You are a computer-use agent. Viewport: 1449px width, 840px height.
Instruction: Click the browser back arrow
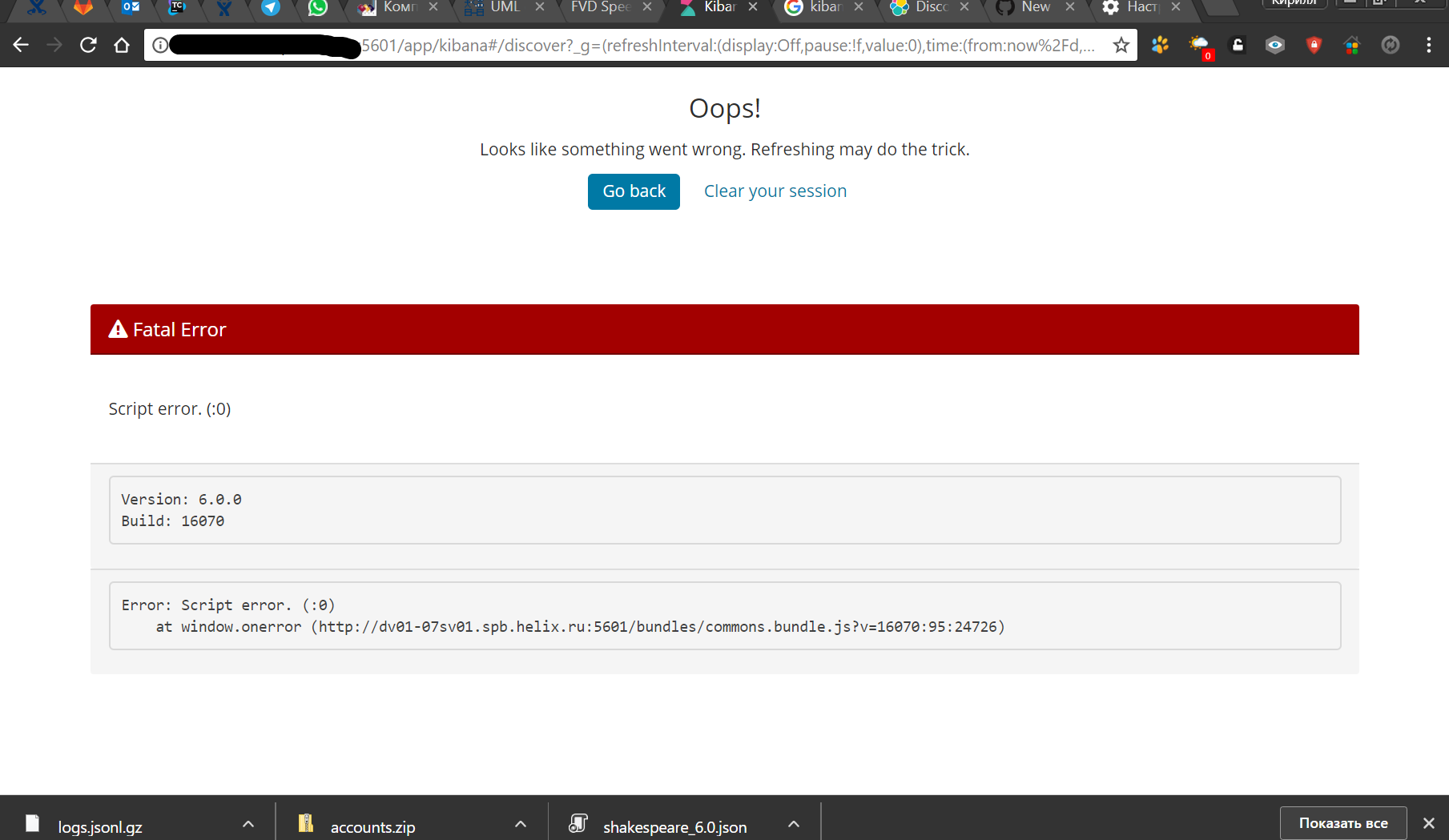click(21, 46)
